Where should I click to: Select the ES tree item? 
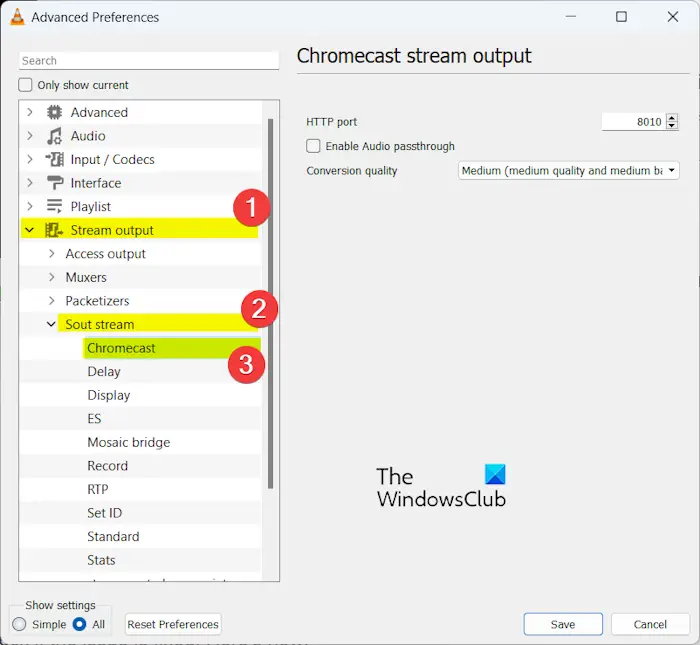point(94,419)
